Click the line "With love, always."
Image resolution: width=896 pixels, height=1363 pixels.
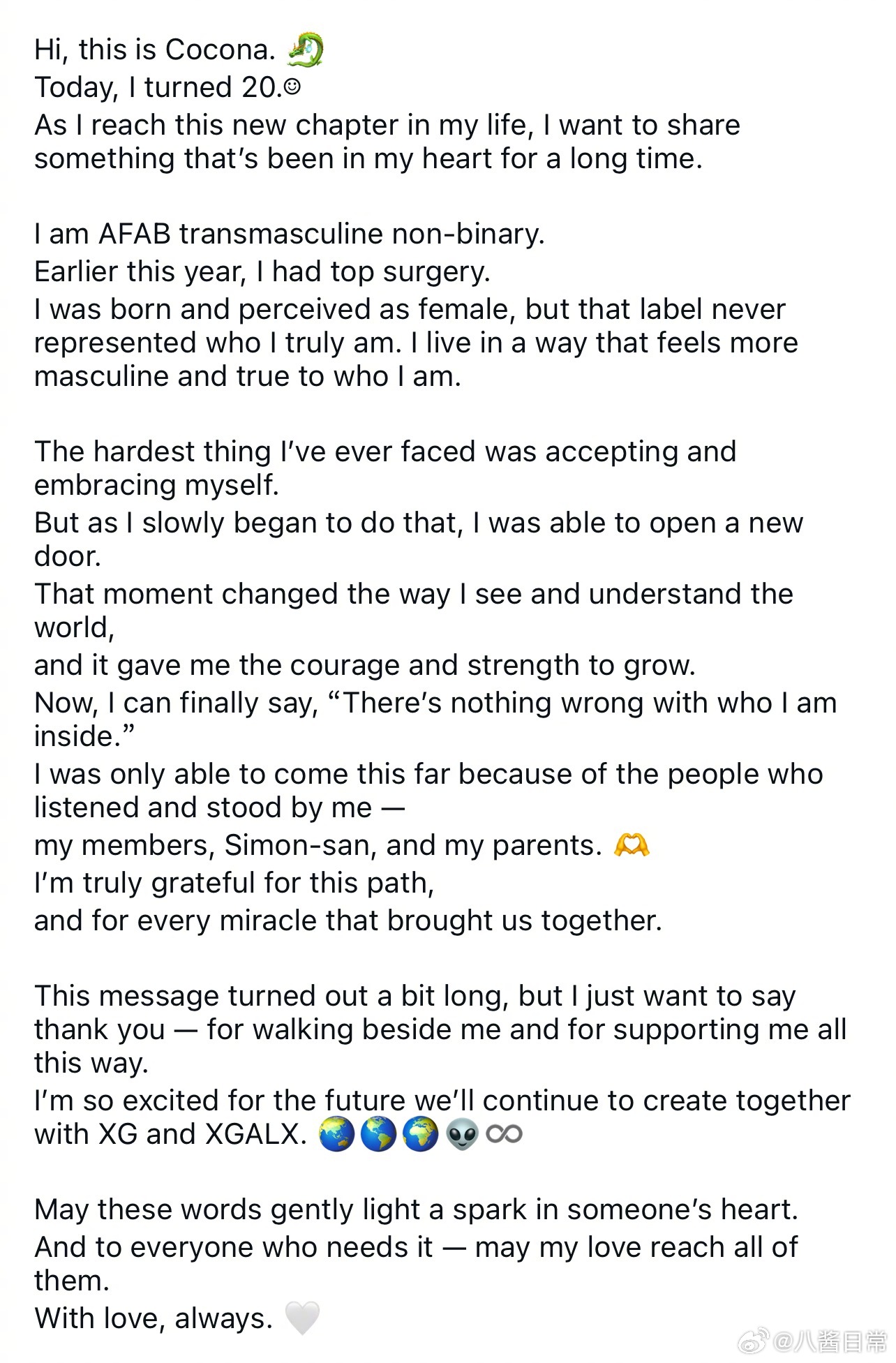154,1318
